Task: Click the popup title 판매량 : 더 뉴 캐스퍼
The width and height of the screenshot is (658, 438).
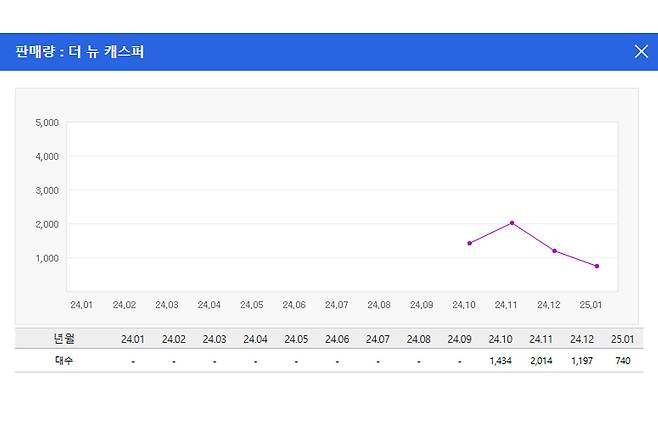Action: coord(80,52)
